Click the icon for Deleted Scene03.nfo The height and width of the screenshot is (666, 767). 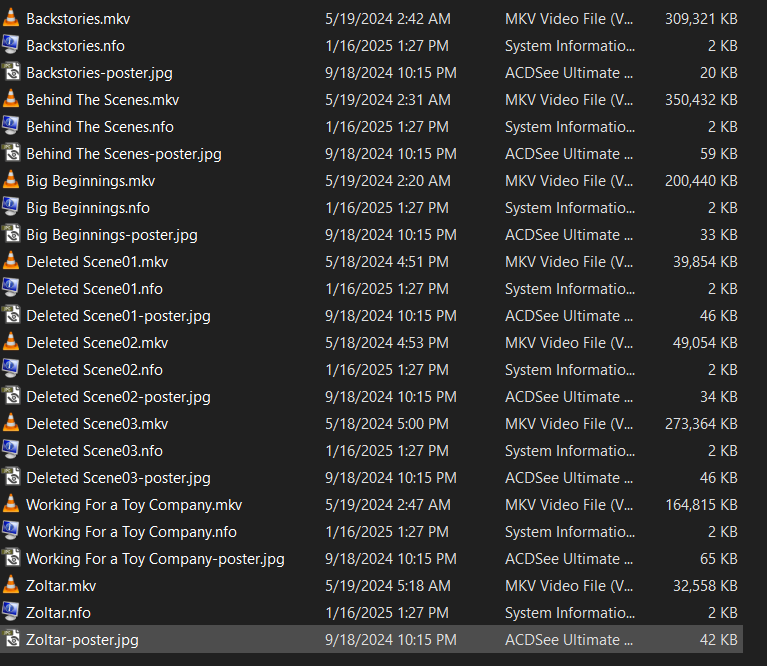click(11, 450)
